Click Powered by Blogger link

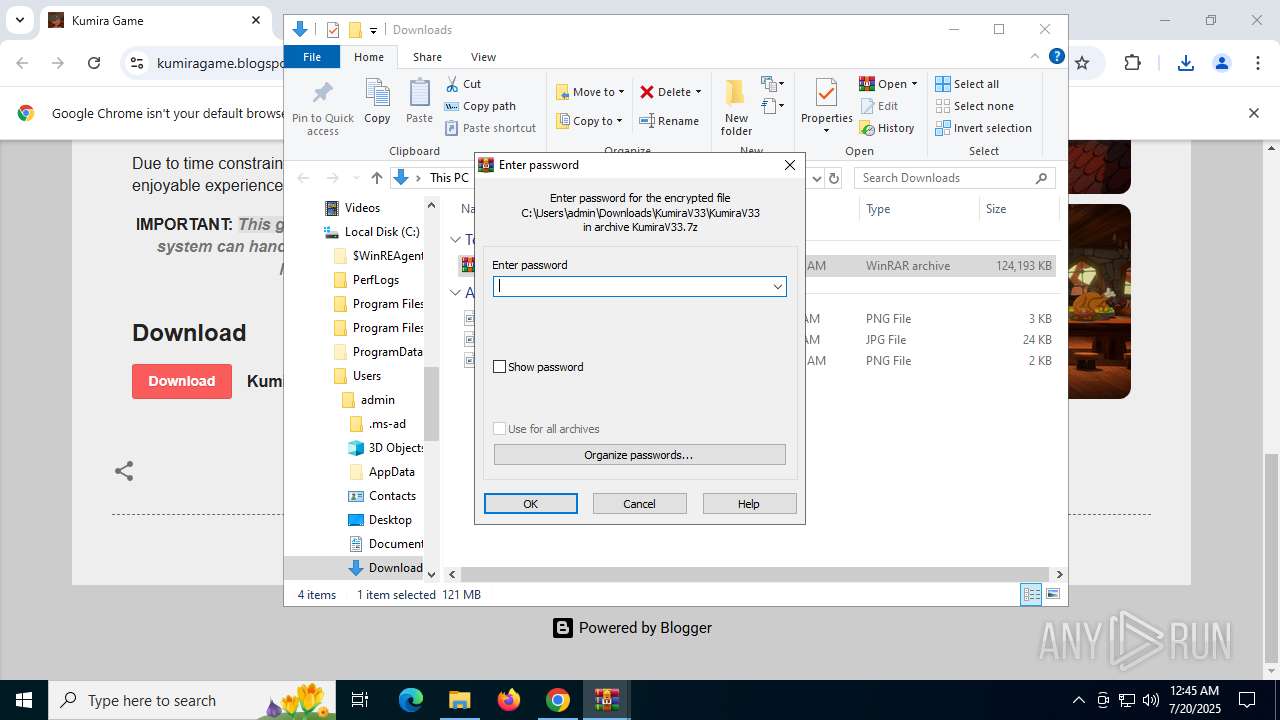633,628
